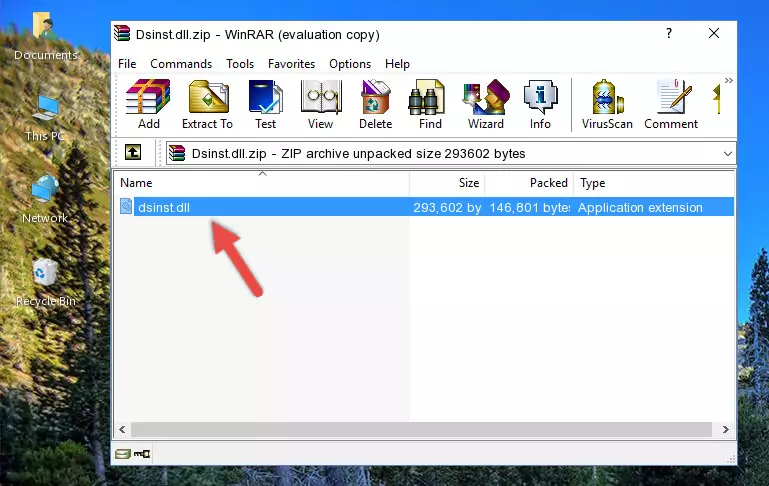
Task: Open the Commands menu
Action: pos(181,64)
